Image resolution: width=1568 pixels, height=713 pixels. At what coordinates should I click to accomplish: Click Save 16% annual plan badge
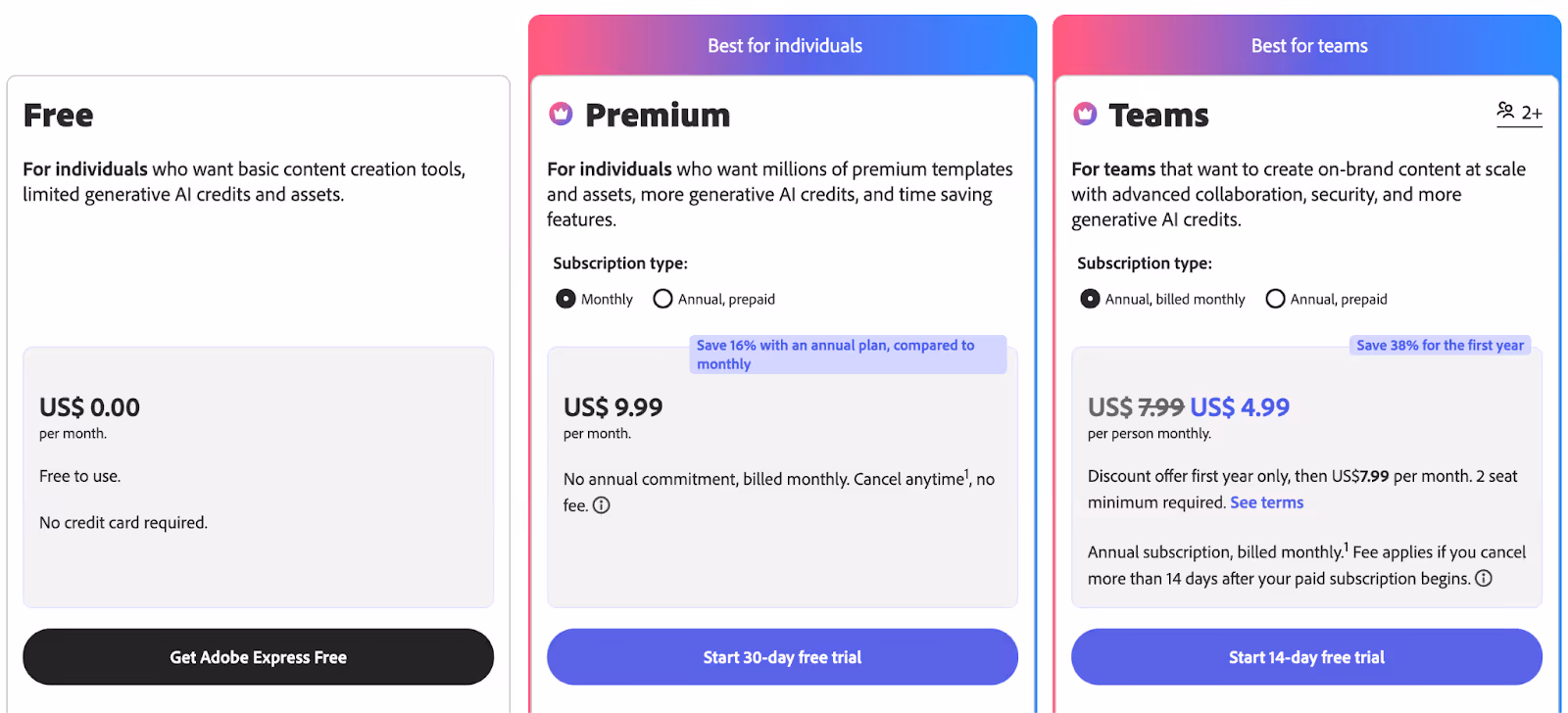(848, 355)
